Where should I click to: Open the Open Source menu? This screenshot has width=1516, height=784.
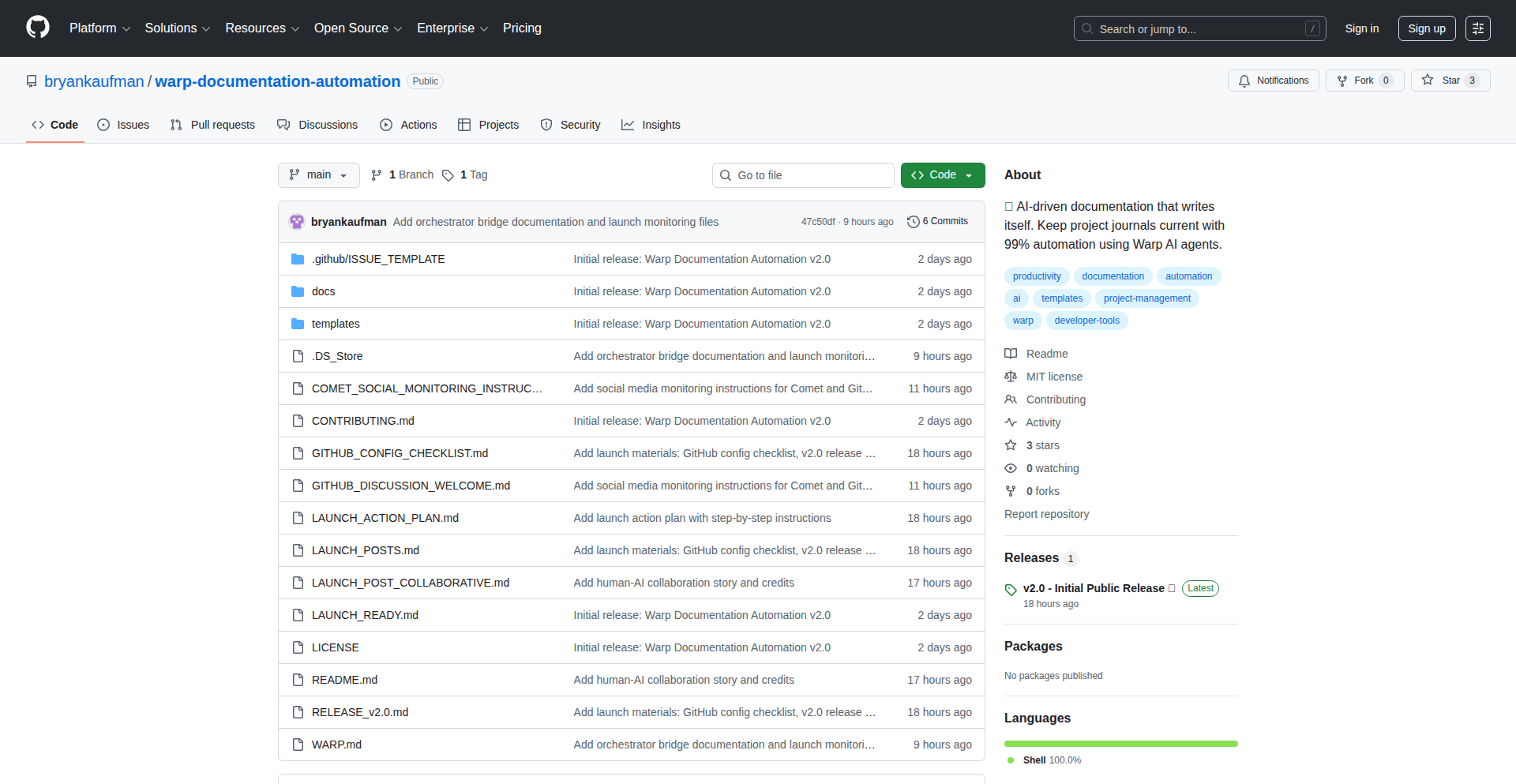pyautogui.click(x=358, y=28)
